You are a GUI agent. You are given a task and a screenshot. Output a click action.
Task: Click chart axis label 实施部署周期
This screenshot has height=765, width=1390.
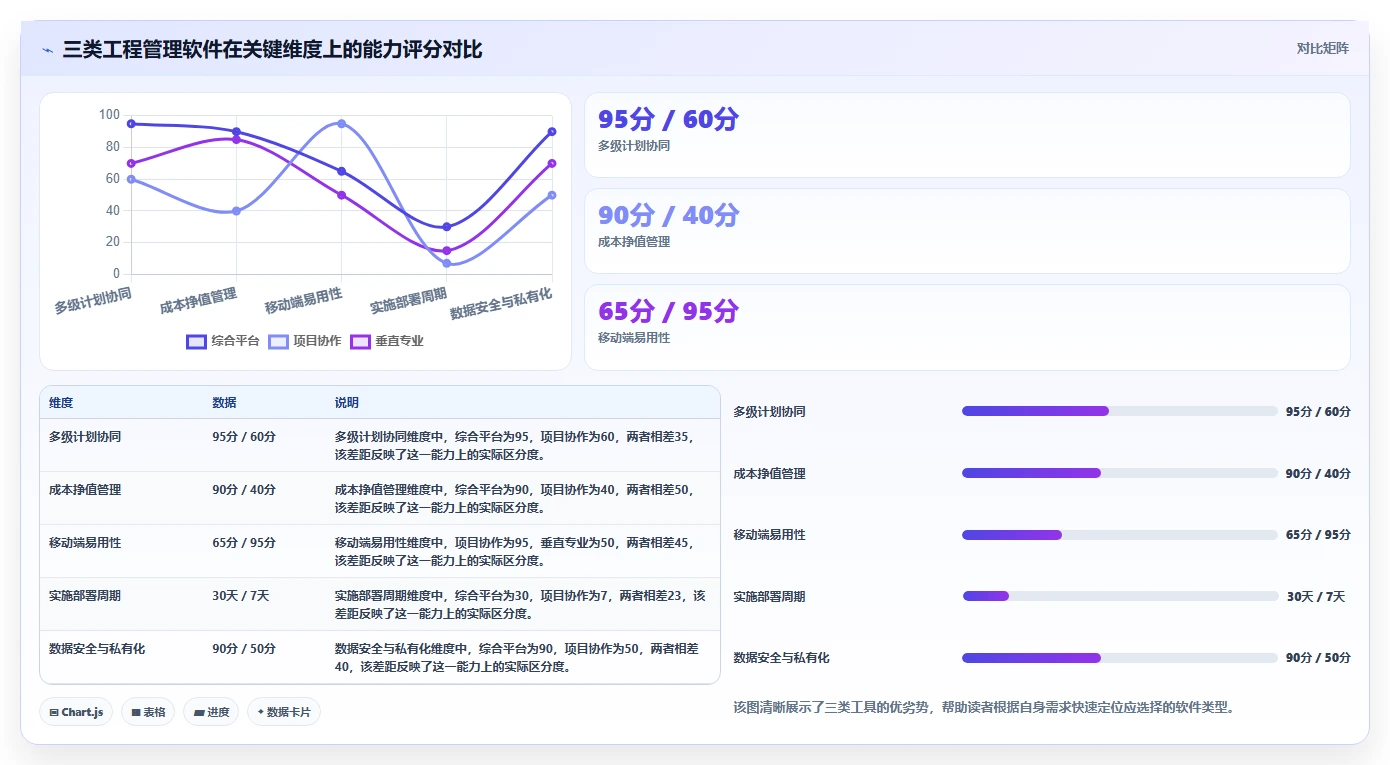pos(408,300)
